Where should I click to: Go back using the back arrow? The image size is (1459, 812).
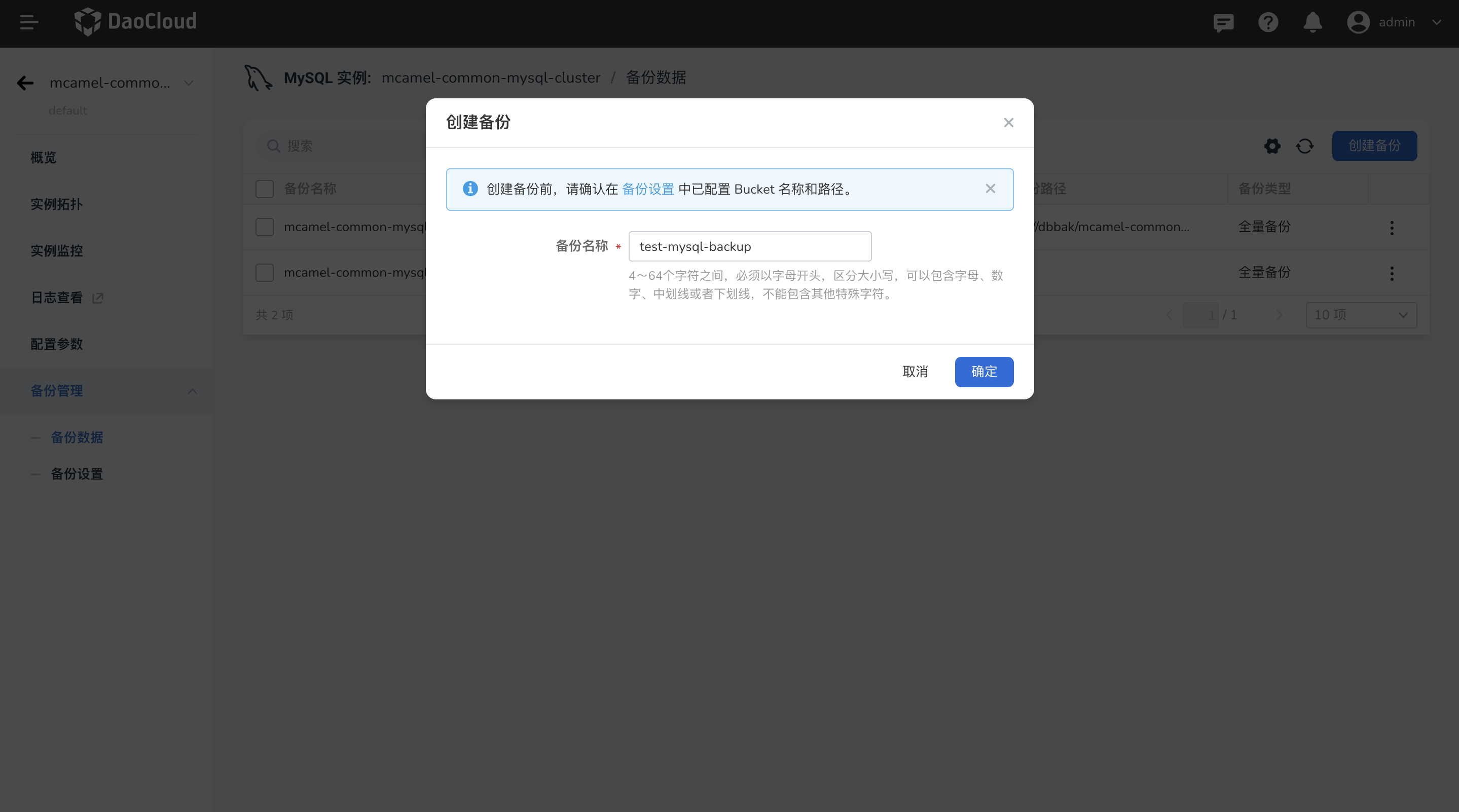click(x=25, y=83)
